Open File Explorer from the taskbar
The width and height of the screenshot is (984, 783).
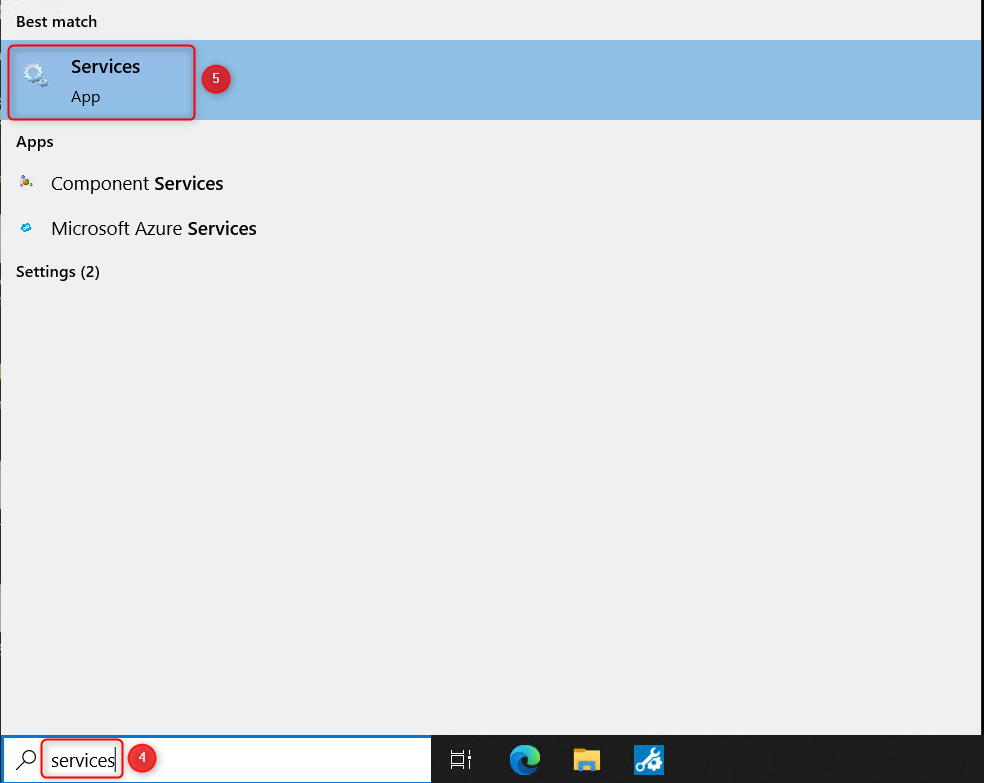587,760
